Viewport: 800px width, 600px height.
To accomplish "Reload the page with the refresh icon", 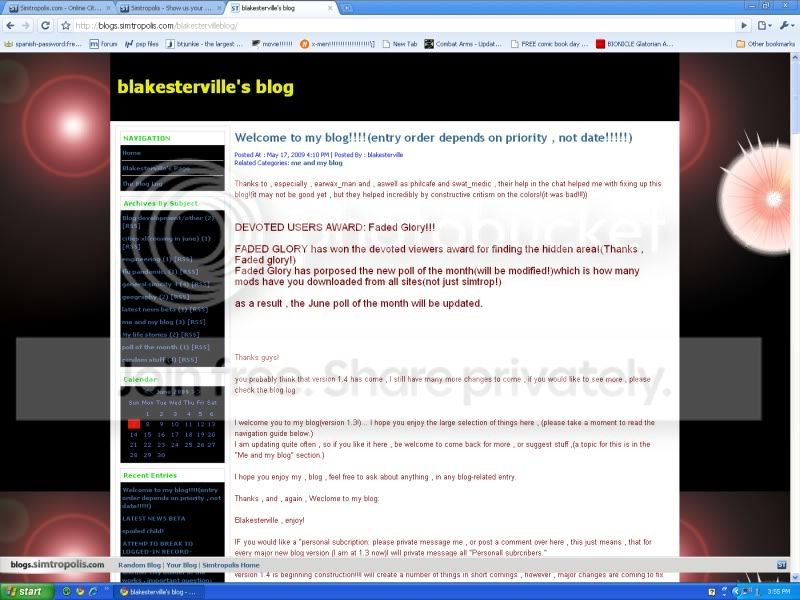I will pos(45,26).
